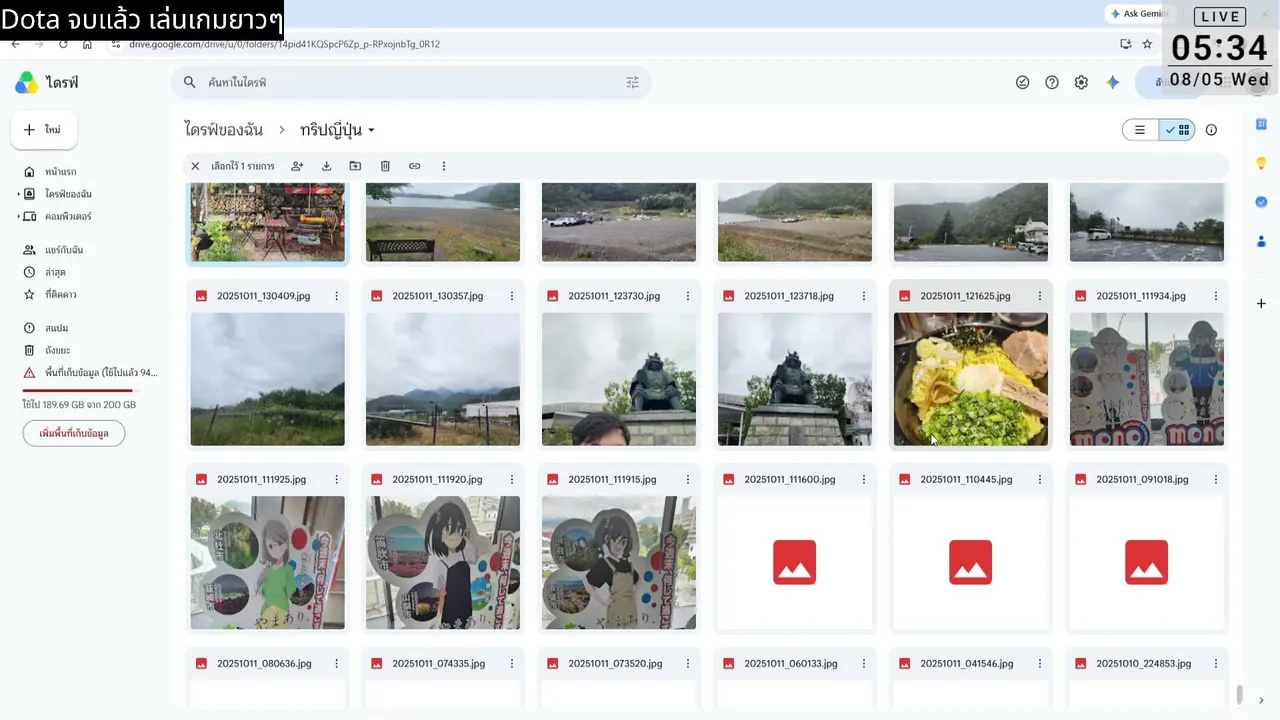Open more menu for 20251011_121625.jpg
This screenshot has height=720, width=1280.
(x=1040, y=296)
